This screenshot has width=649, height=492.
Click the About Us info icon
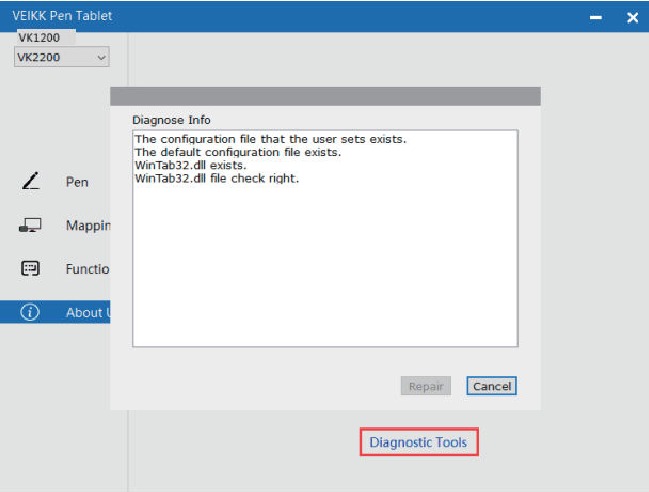(30, 312)
